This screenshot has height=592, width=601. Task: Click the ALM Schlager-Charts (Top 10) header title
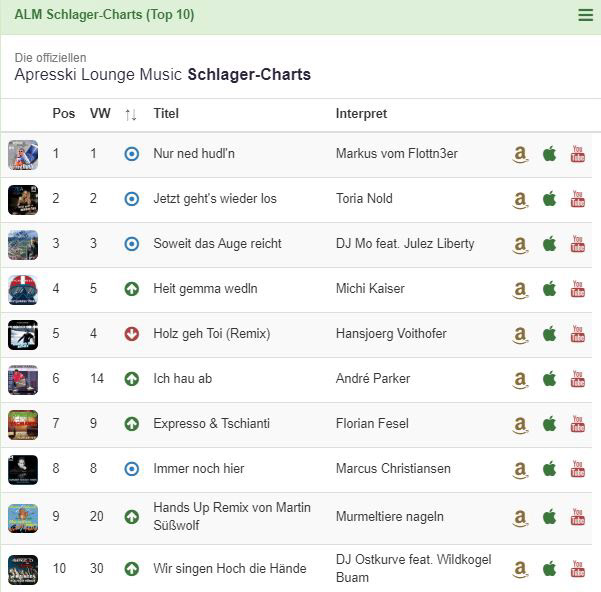click(x=104, y=15)
